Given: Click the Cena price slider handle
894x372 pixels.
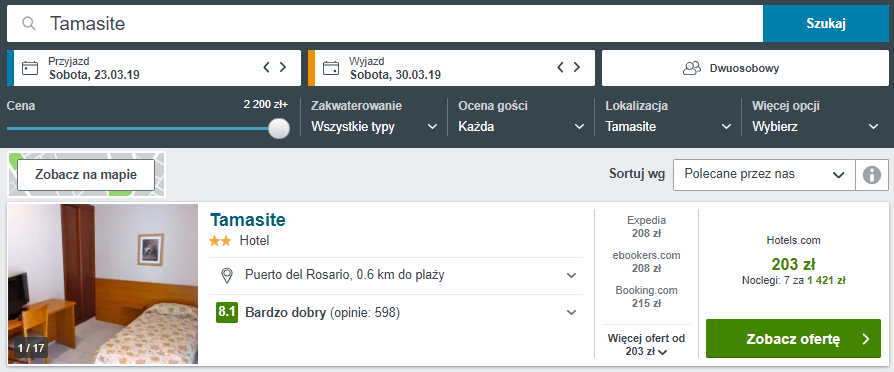Looking at the screenshot, I should (x=279, y=128).
